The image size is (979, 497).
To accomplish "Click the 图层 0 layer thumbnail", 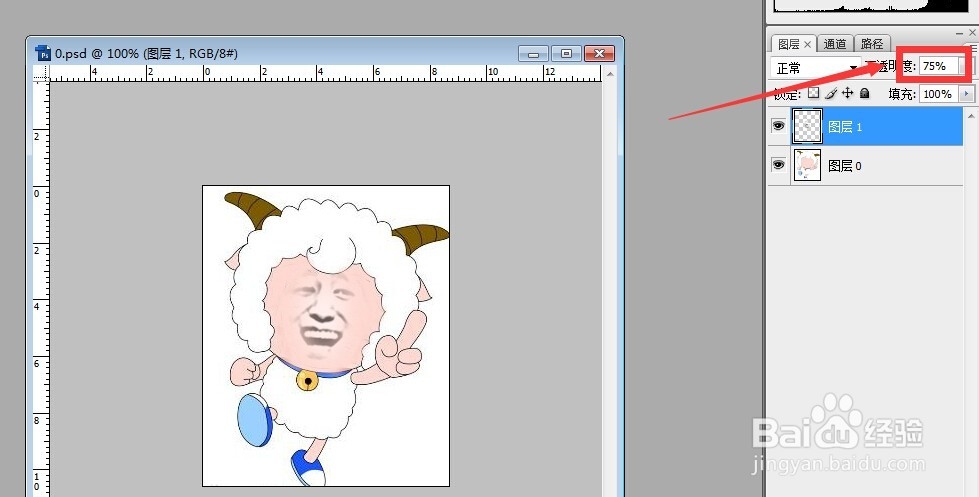I will click(807, 165).
